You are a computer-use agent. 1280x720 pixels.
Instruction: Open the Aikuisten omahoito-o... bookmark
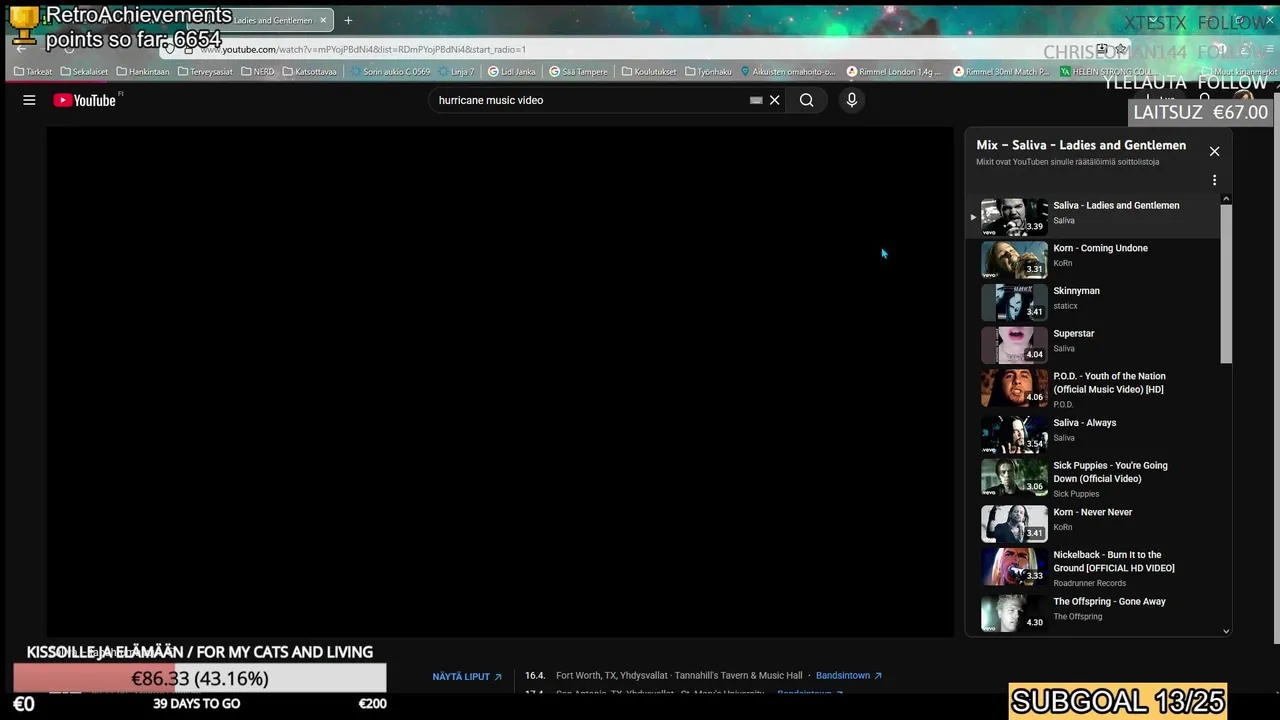[788, 72]
